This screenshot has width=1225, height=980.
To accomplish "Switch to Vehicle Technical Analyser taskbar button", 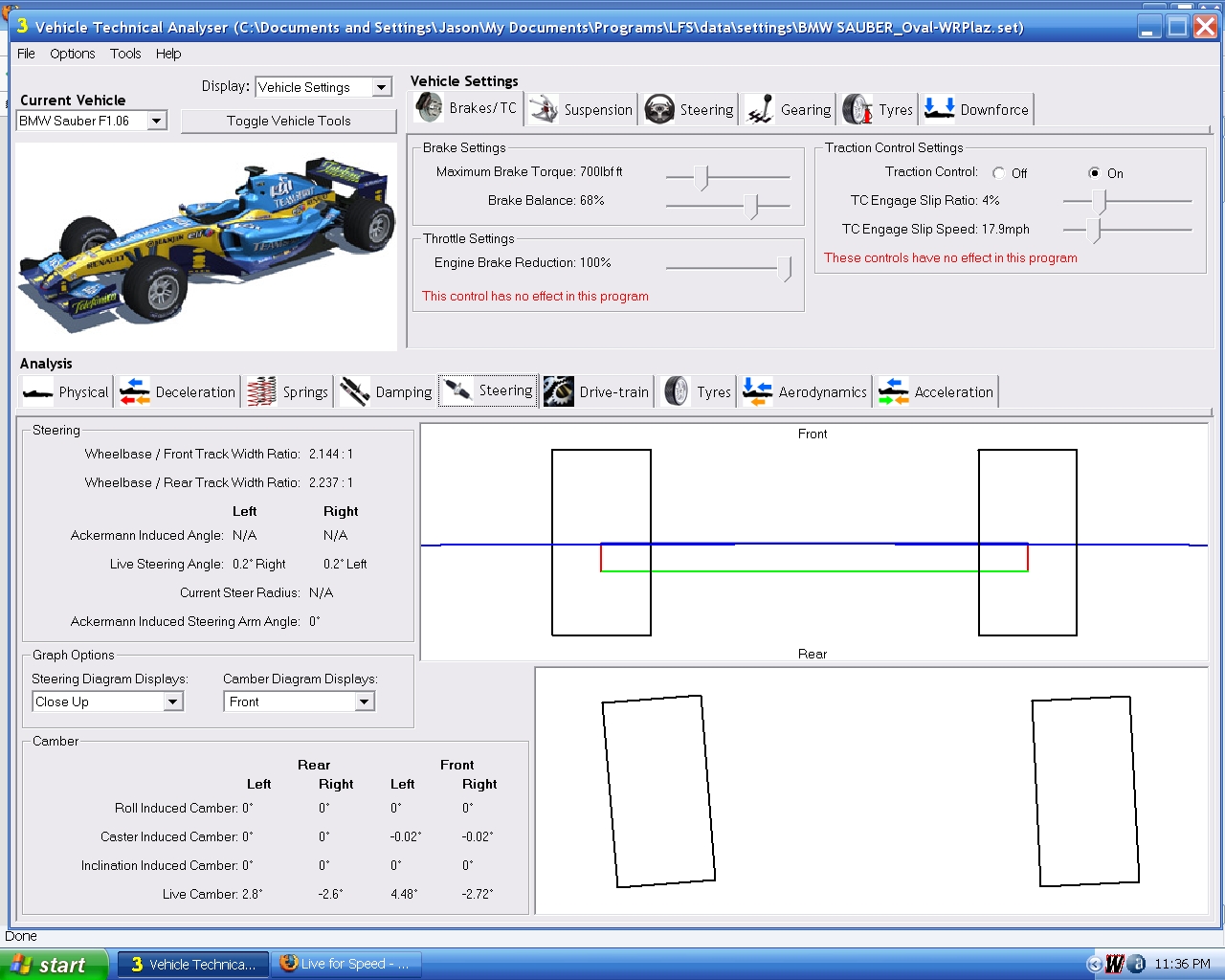I will pos(195,965).
